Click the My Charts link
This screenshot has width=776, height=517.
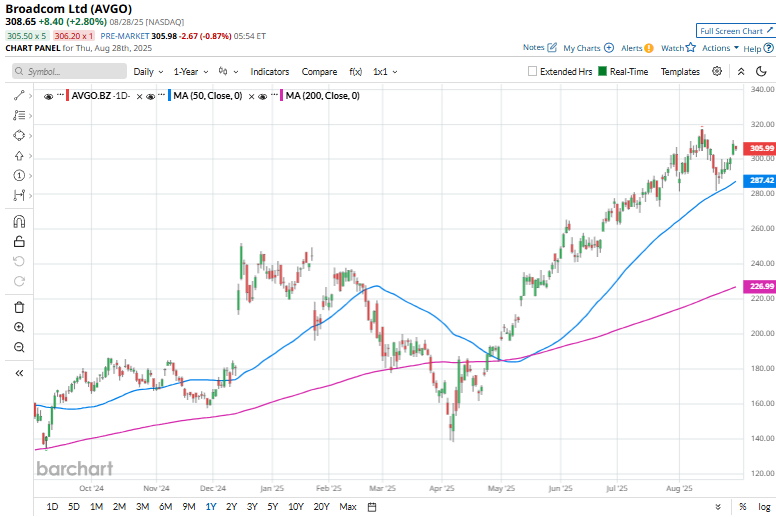pyautogui.click(x=582, y=48)
